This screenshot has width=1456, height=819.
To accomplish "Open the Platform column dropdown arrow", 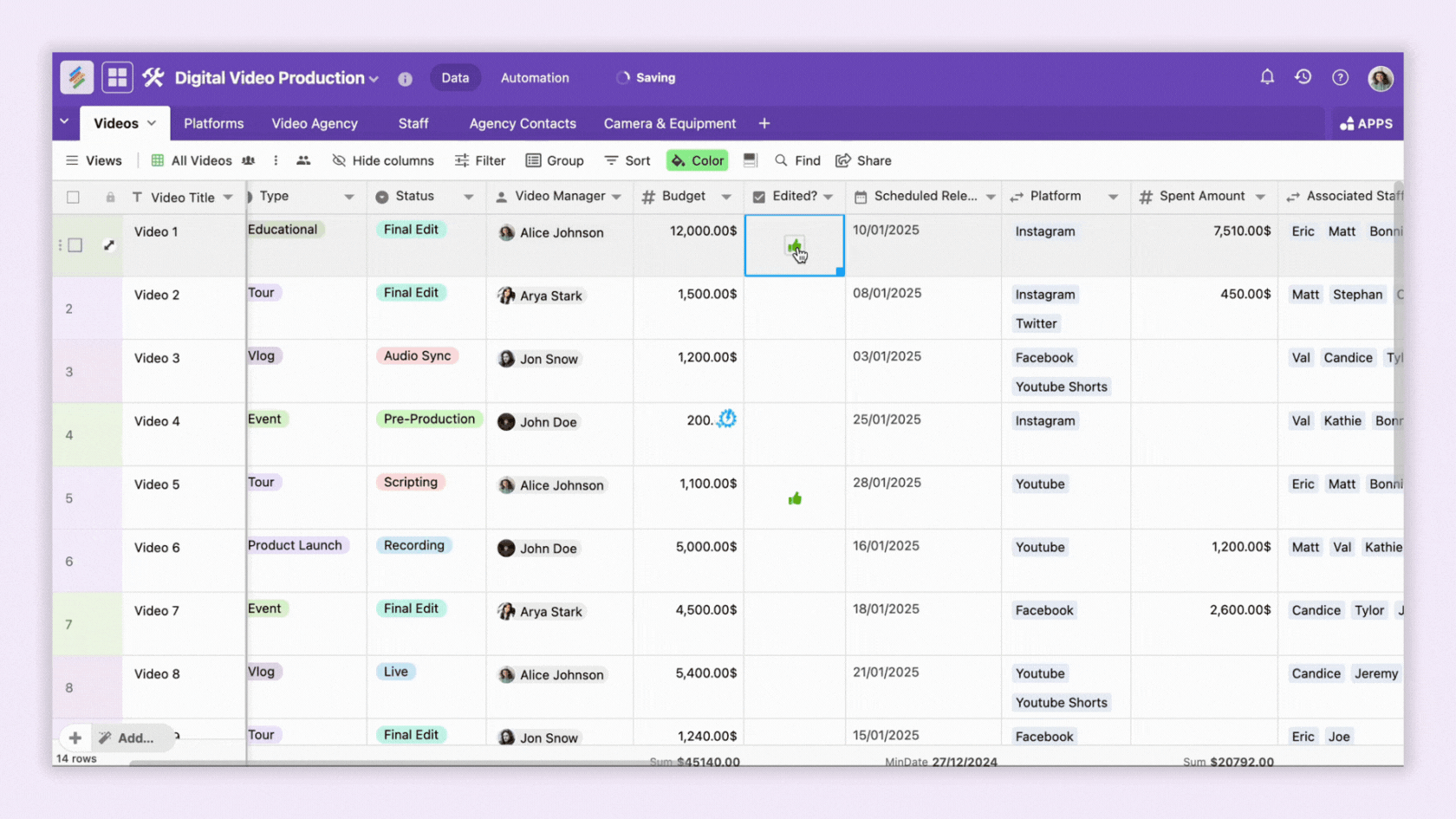I will point(1113,197).
